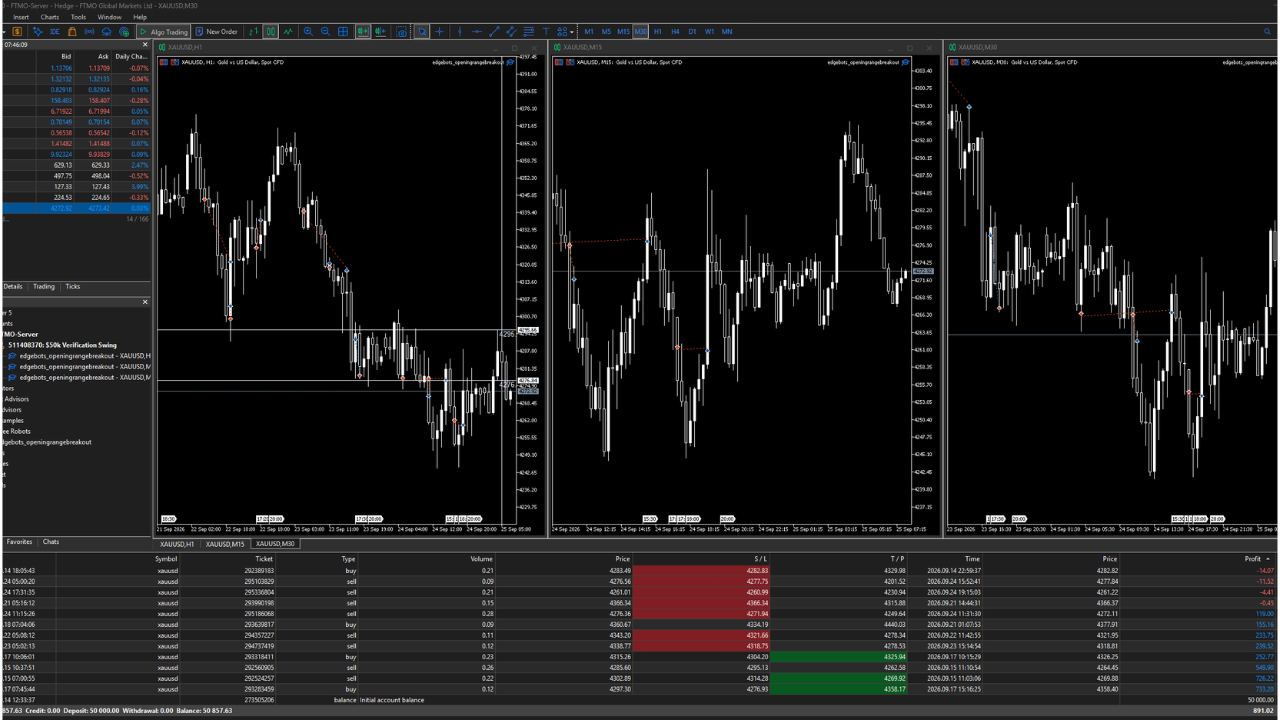The width and height of the screenshot is (1280, 720).
Task: Click the Volume column header in history
Action: tap(482, 559)
